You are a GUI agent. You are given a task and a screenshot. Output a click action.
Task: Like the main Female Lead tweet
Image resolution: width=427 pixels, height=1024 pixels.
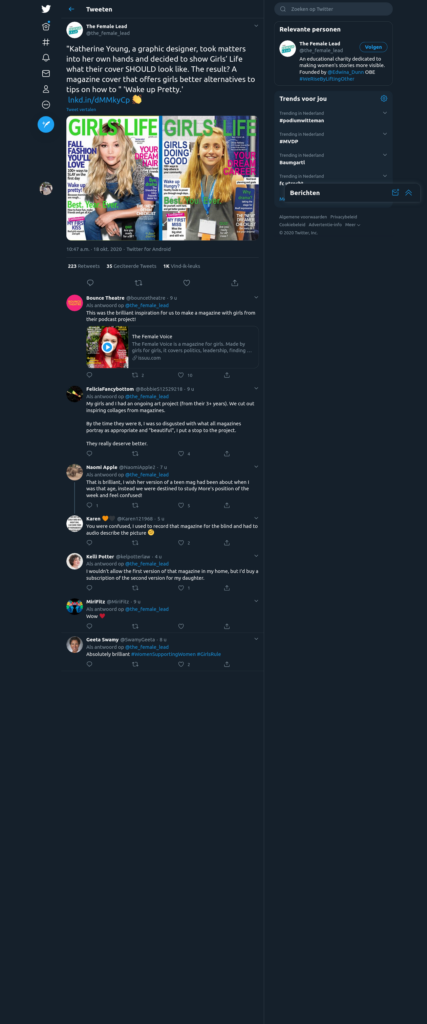(186, 283)
